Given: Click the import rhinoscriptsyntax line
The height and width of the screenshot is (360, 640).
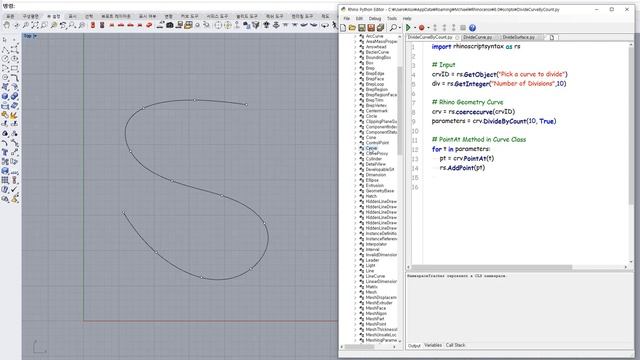Looking at the screenshot, I should [476, 47].
